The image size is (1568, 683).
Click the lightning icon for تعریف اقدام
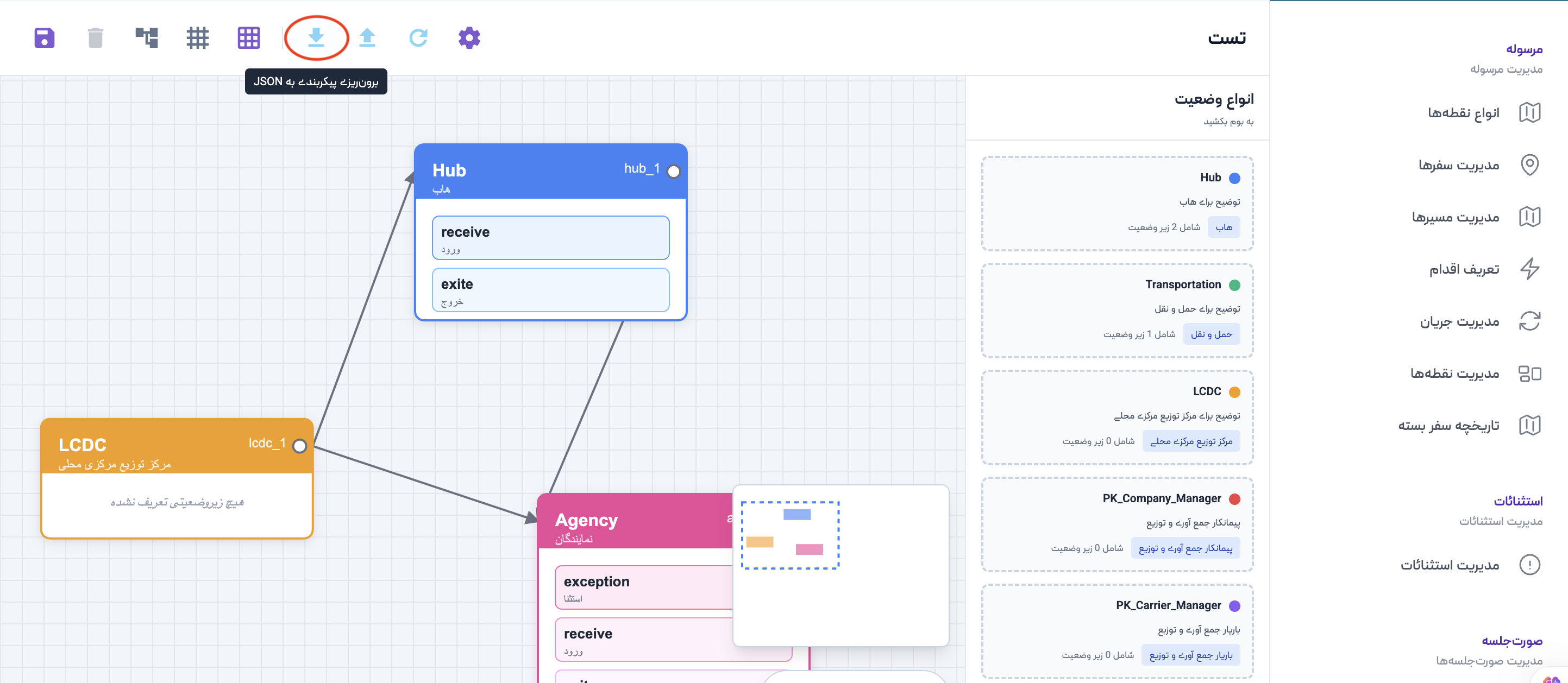(1529, 269)
